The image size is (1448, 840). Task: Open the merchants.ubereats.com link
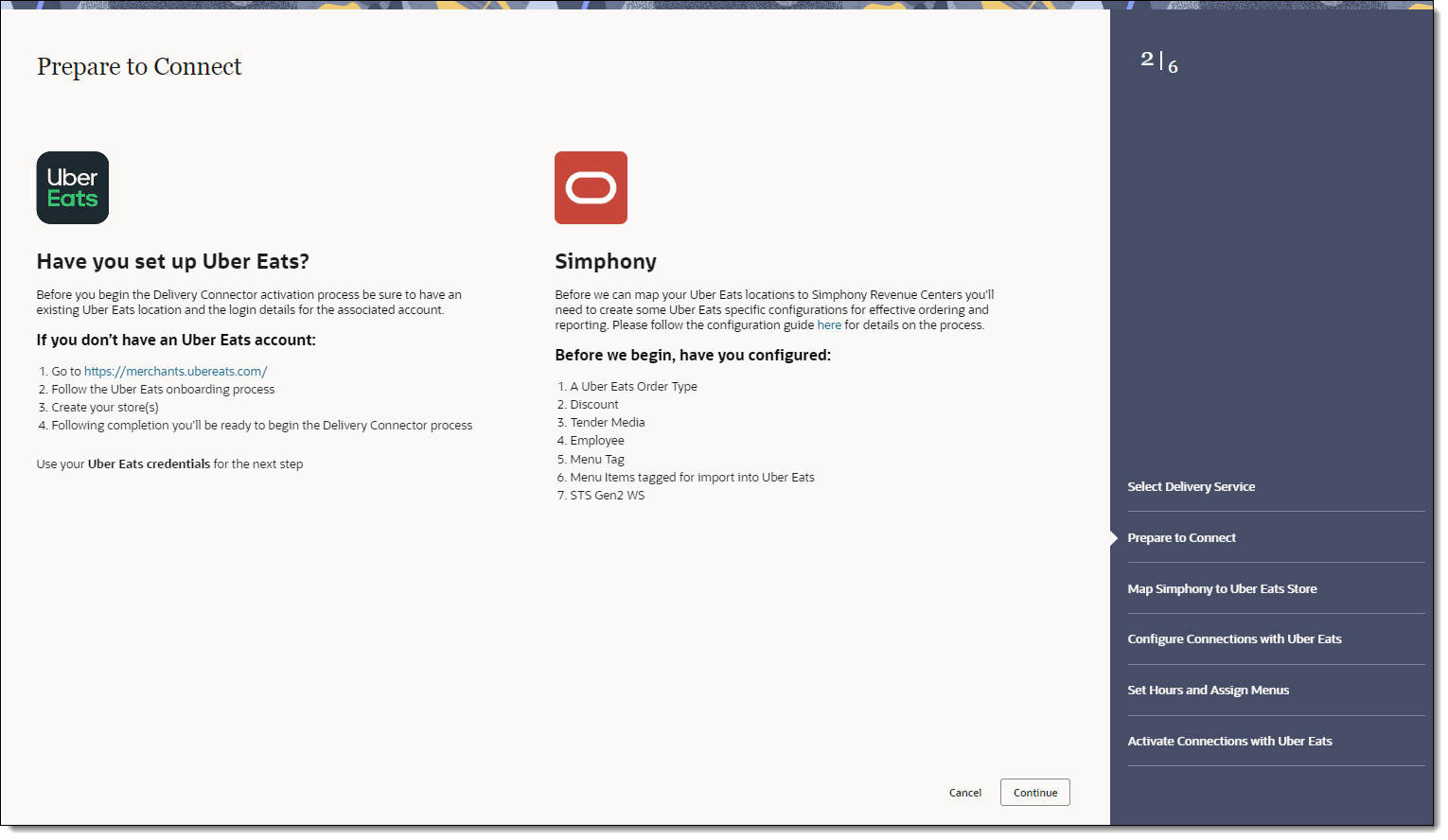pos(175,372)
